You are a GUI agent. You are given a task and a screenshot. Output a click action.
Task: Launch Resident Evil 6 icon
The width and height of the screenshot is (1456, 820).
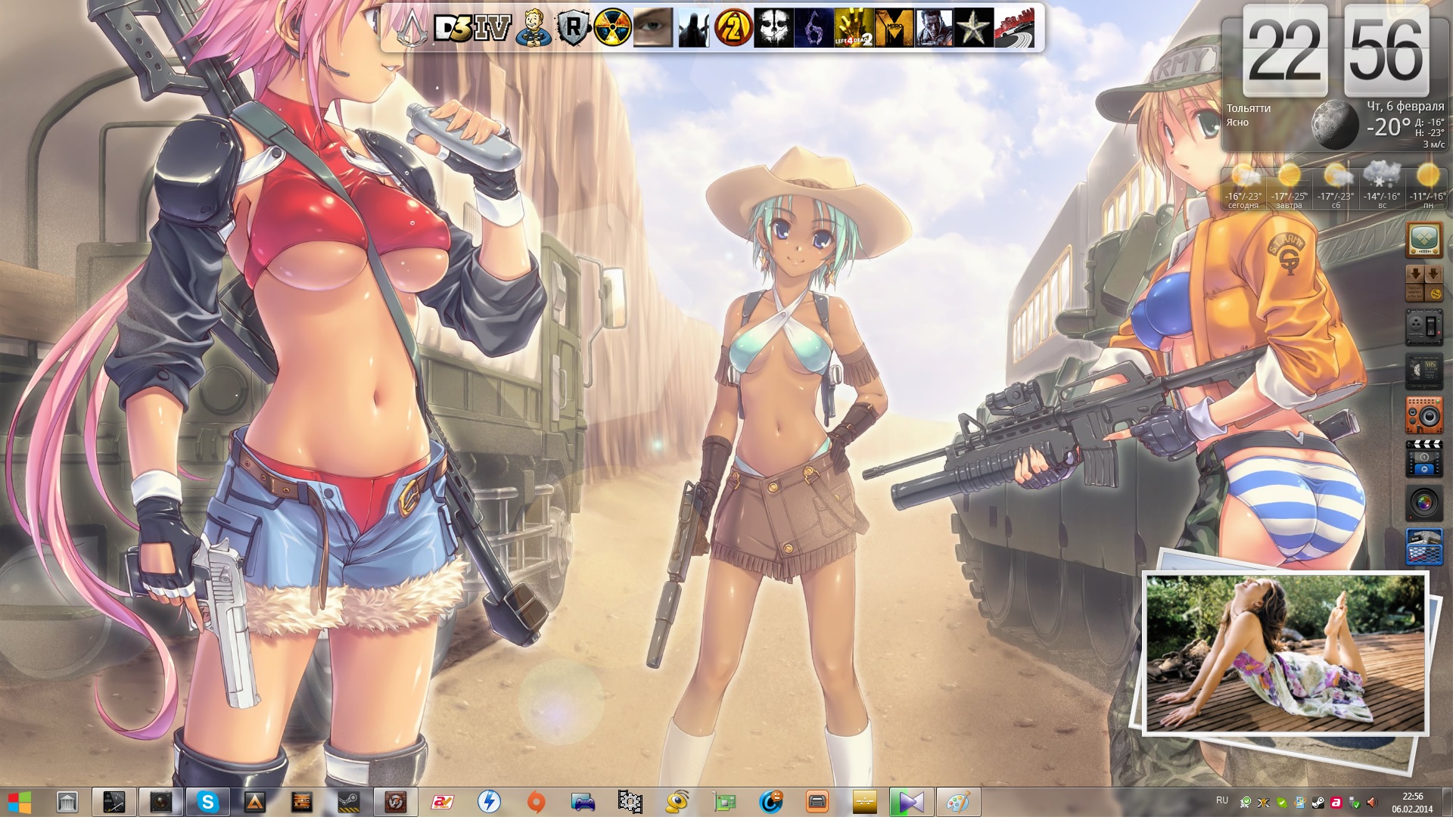tap(814, 29)
